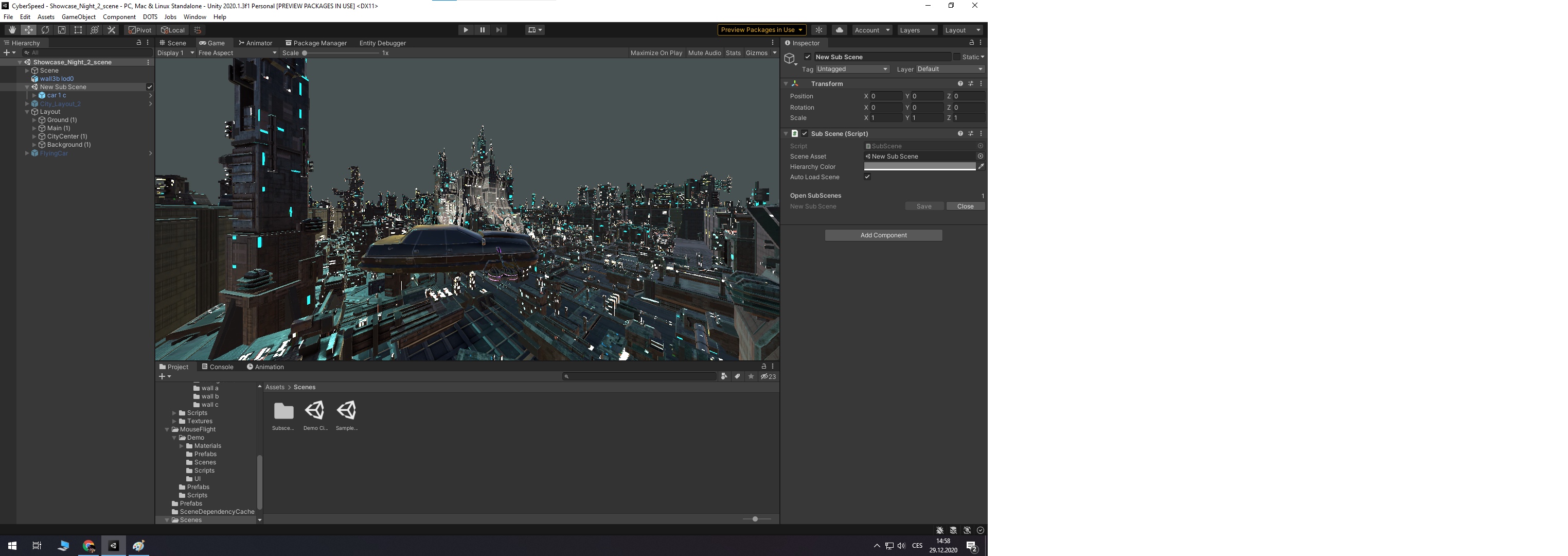Screen dimensions: 1568x556
Task: Open the Display 1 dropdown
Action: pos(176,53)
